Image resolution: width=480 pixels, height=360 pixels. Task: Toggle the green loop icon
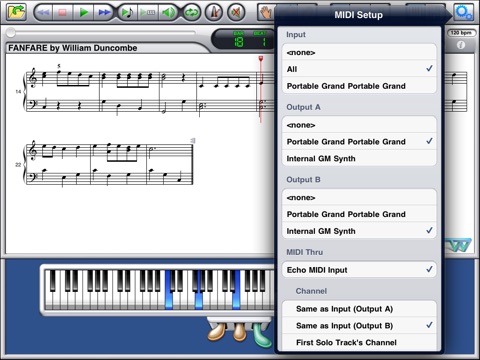(x=191, y=13)
